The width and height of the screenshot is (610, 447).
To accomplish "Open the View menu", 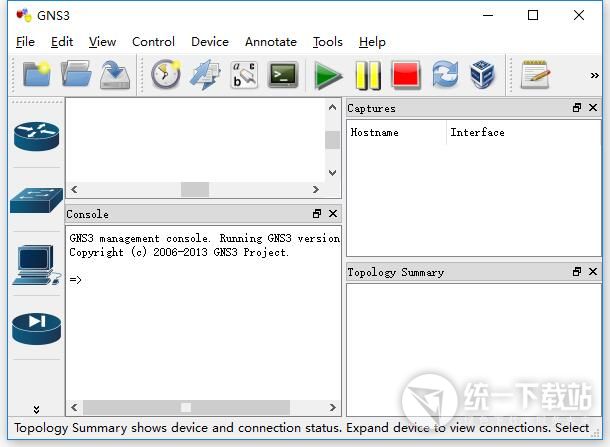I will pos(102,42).
